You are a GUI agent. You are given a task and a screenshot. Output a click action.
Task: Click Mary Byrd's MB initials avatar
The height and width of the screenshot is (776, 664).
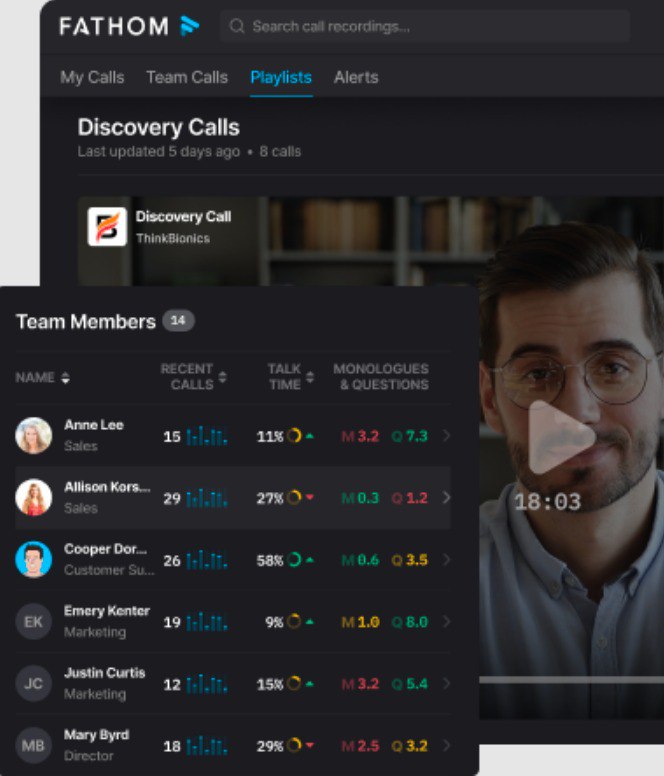coord(33,745)
